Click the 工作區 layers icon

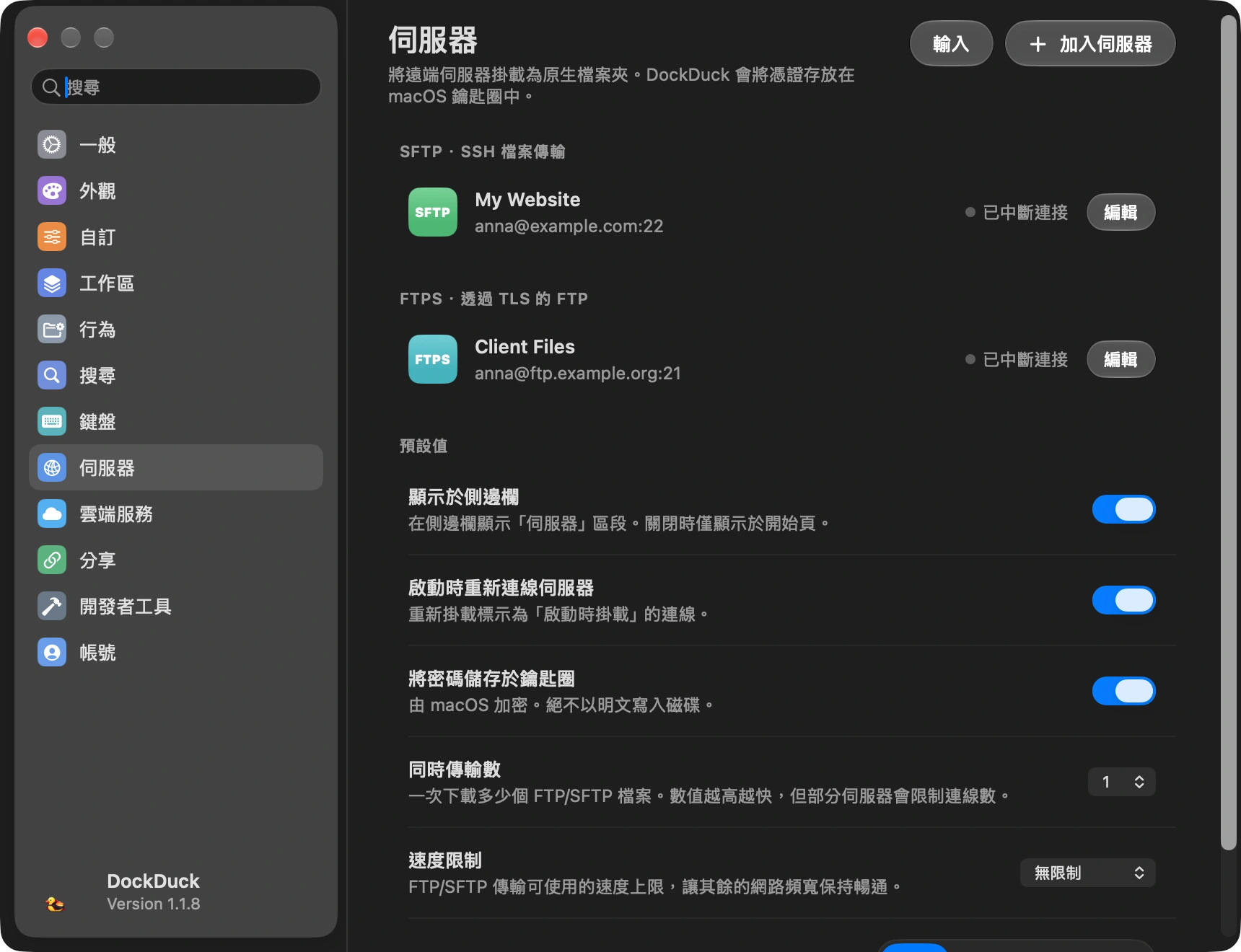coord(52,283)
